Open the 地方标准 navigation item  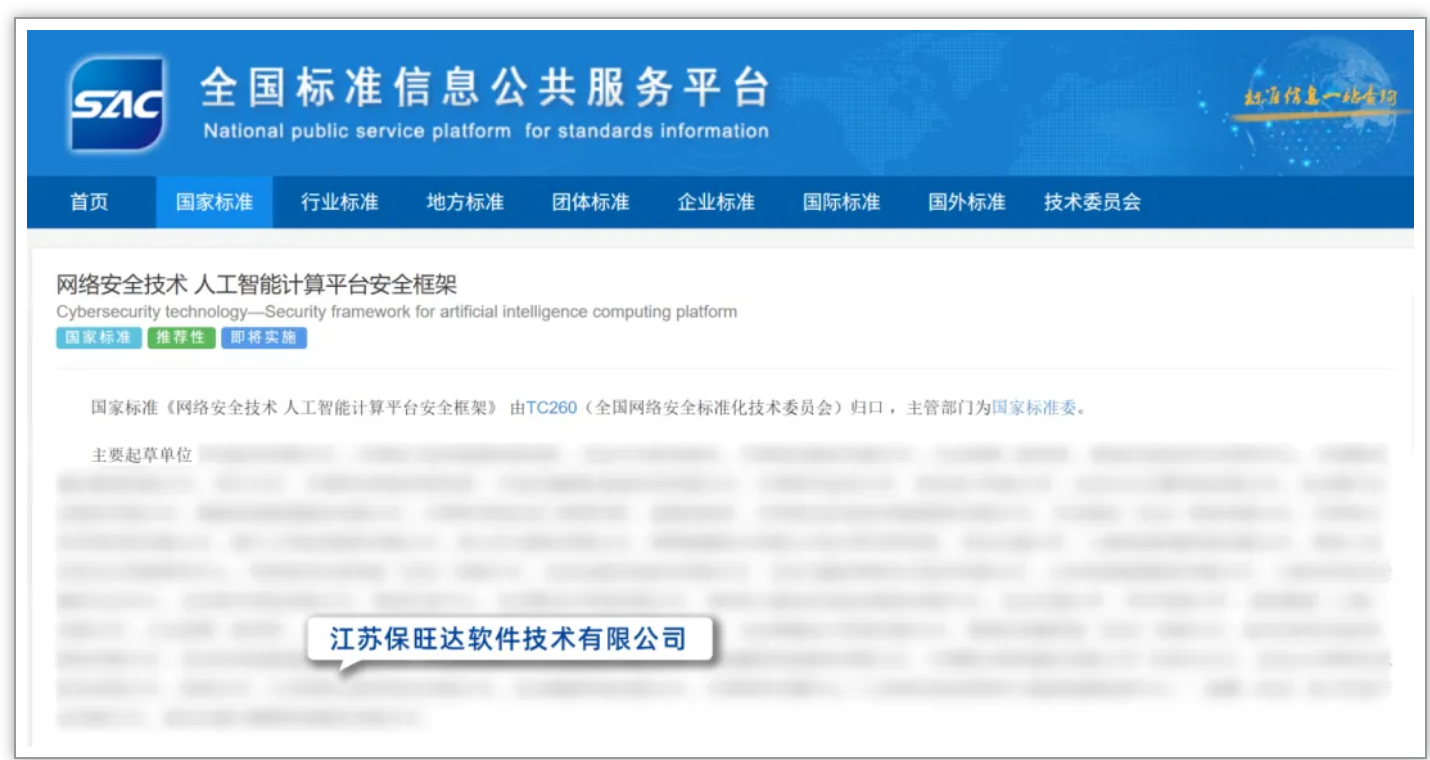[465, 202]
